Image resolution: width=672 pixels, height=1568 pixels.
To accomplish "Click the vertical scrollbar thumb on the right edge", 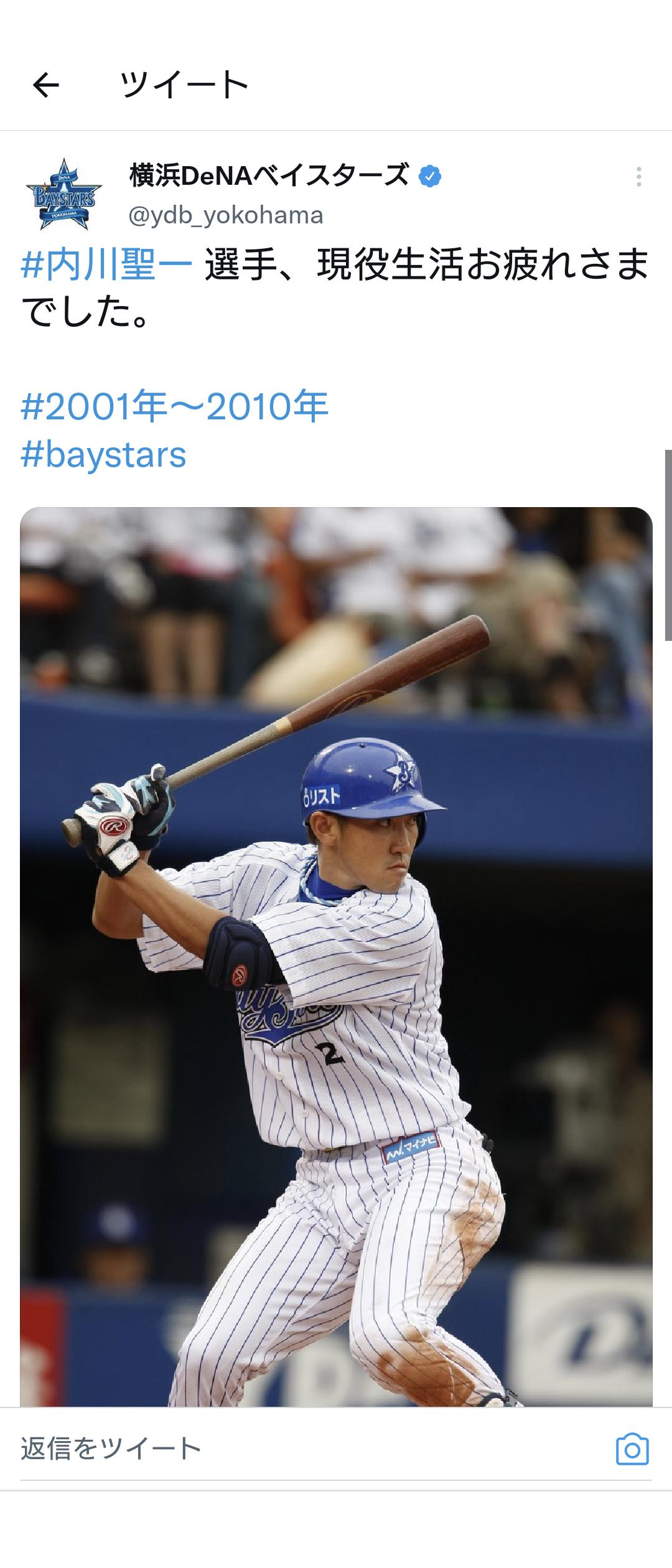I will click(x=668, y=545).
